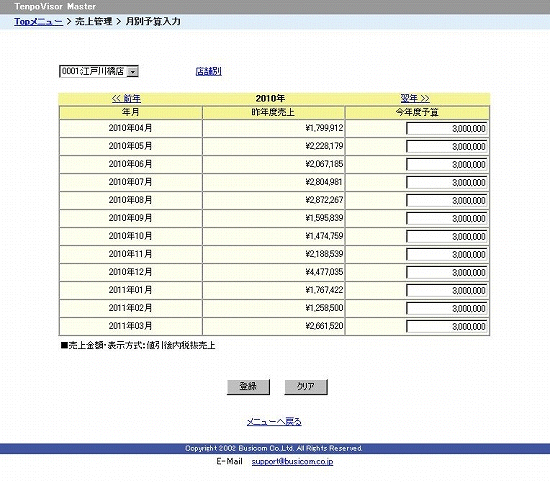Select the budget field for 2010年04月
Screen dimensions: 550x483
[447, 128]
